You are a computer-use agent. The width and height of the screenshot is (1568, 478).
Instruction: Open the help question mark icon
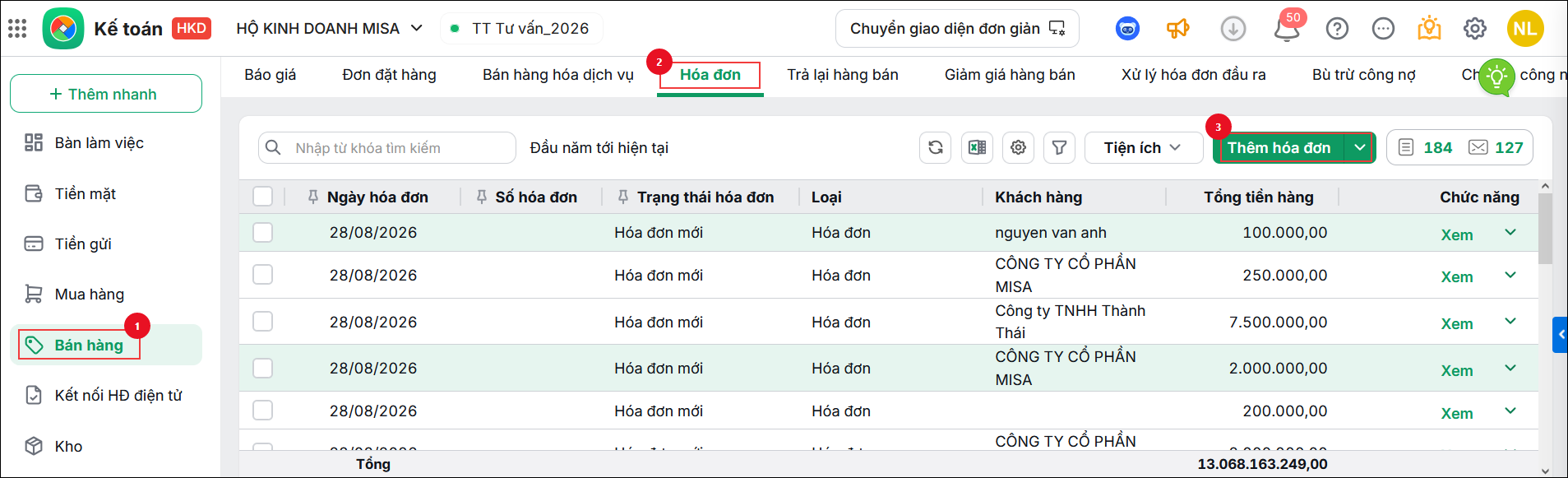[x=1337, y=29]
